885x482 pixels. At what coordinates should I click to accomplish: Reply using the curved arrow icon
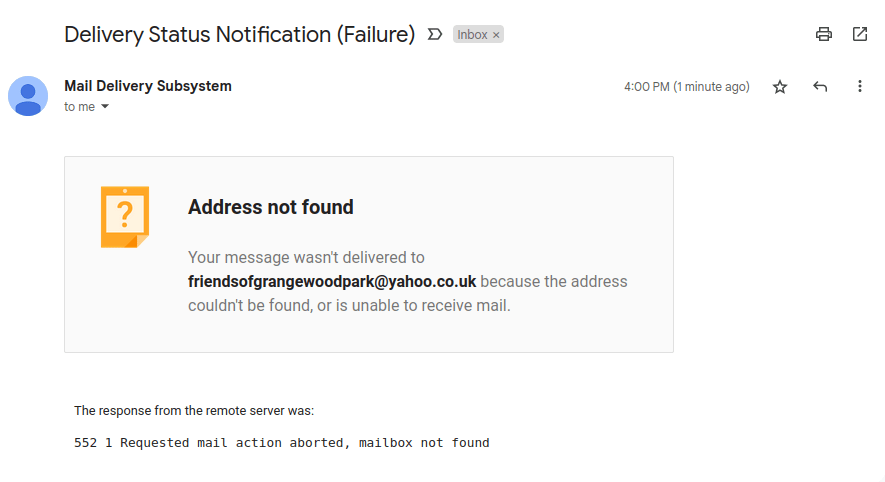[820, 87]
